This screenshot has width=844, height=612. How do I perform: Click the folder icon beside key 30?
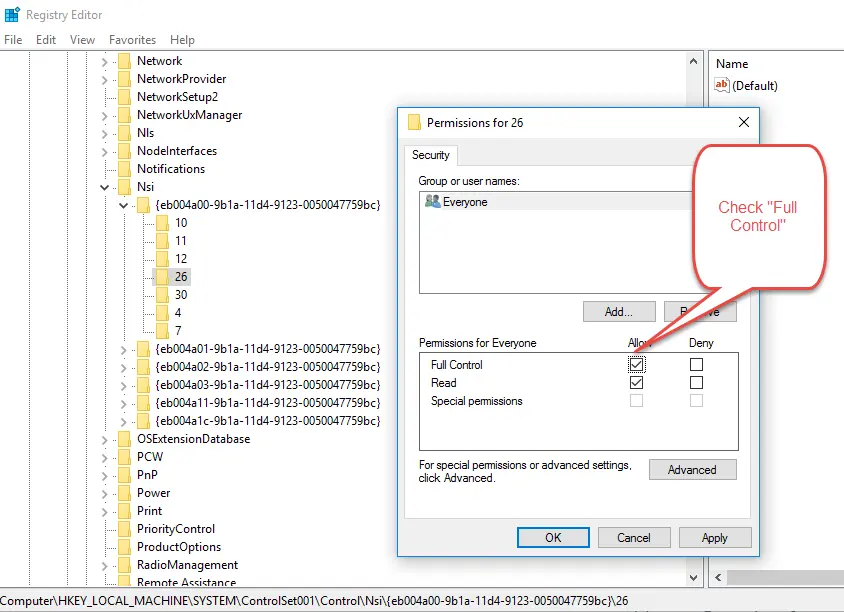(161, 295)
